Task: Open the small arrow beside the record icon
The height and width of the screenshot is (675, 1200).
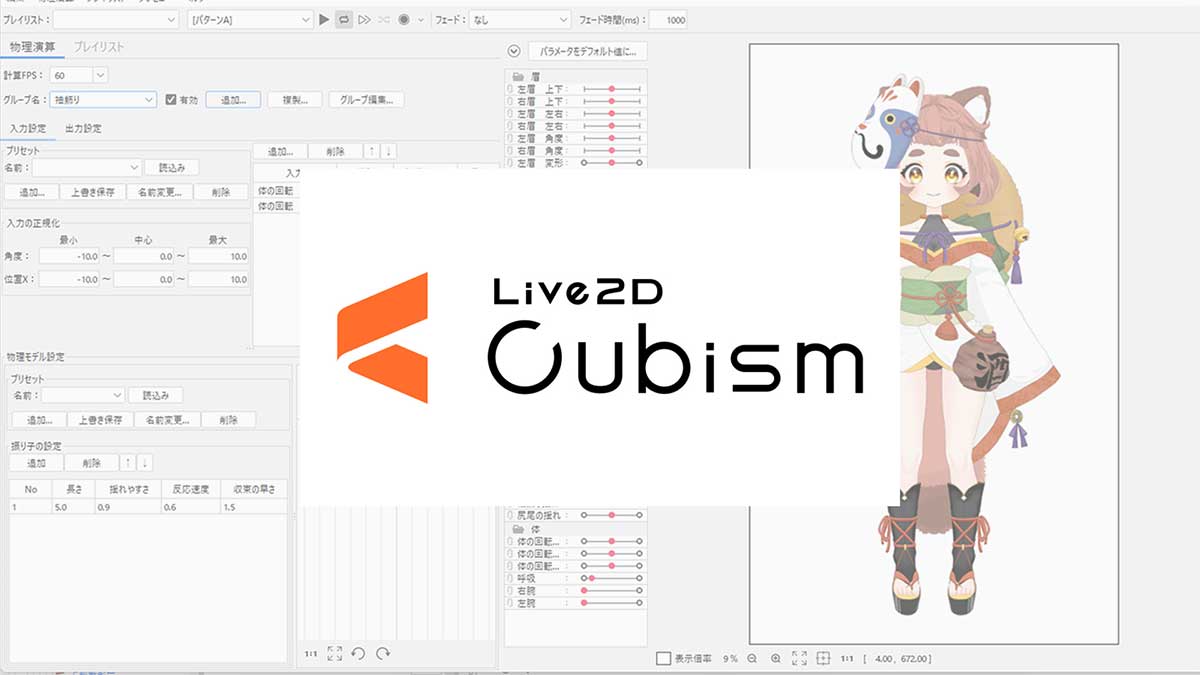Action: click(421, 20)
